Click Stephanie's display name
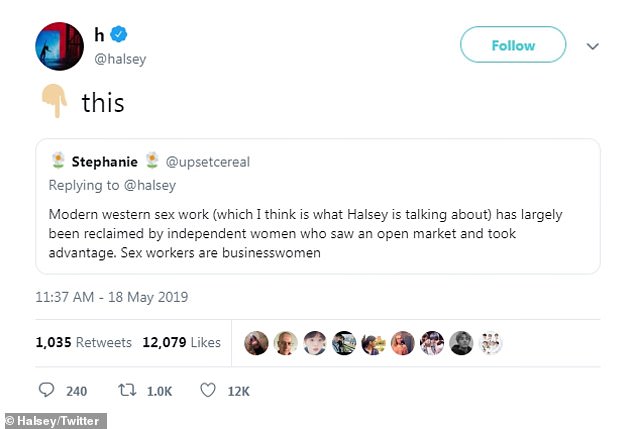The image size is (634, 429). click(x=104, y=162)
